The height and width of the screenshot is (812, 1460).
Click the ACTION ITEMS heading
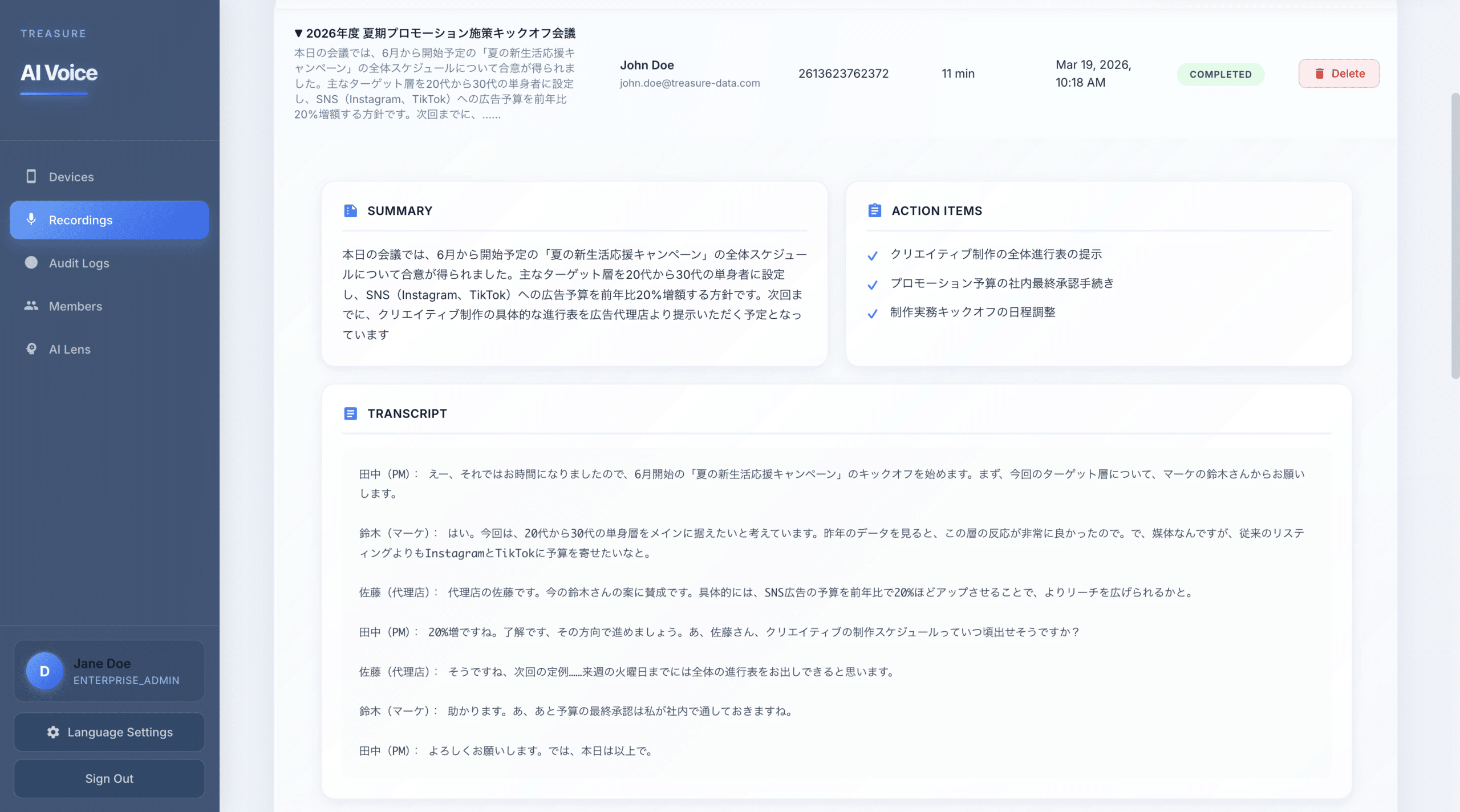tap(937, 210)
